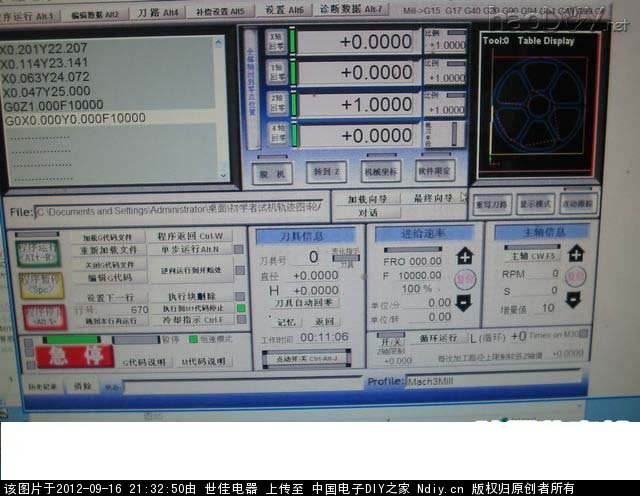Click the yellow feed hold button
Screen dimensions: 640x496
(40, 285)
